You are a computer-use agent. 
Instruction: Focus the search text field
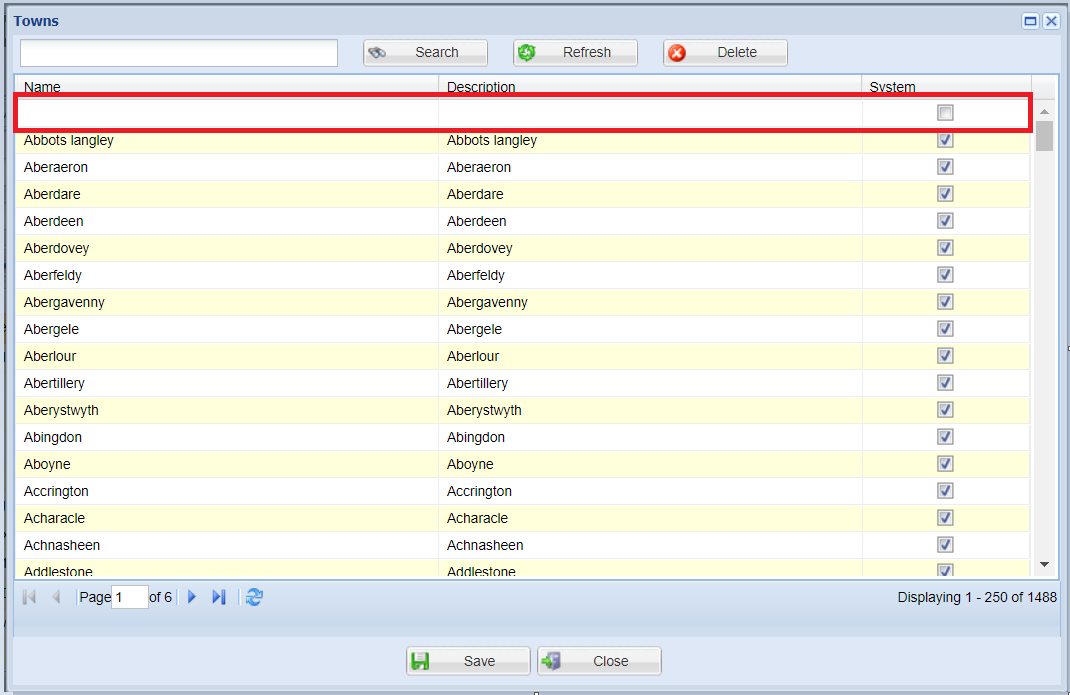[179, 53]
